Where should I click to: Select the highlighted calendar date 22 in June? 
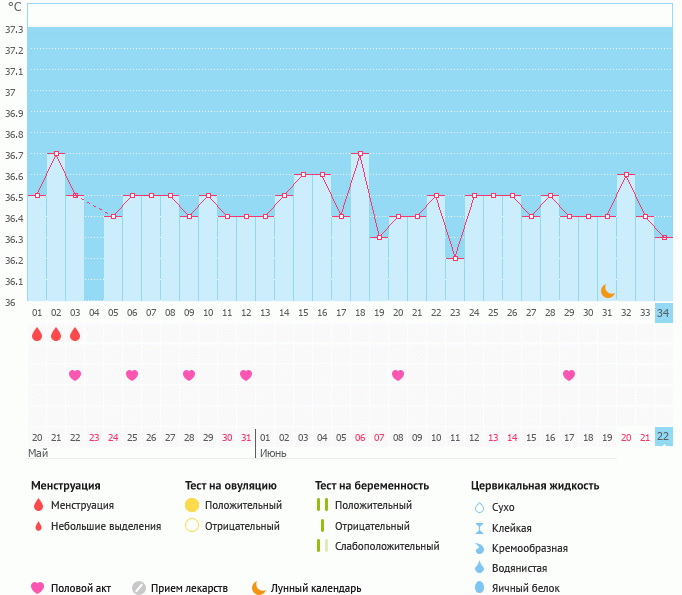click(x=663, y=437)
